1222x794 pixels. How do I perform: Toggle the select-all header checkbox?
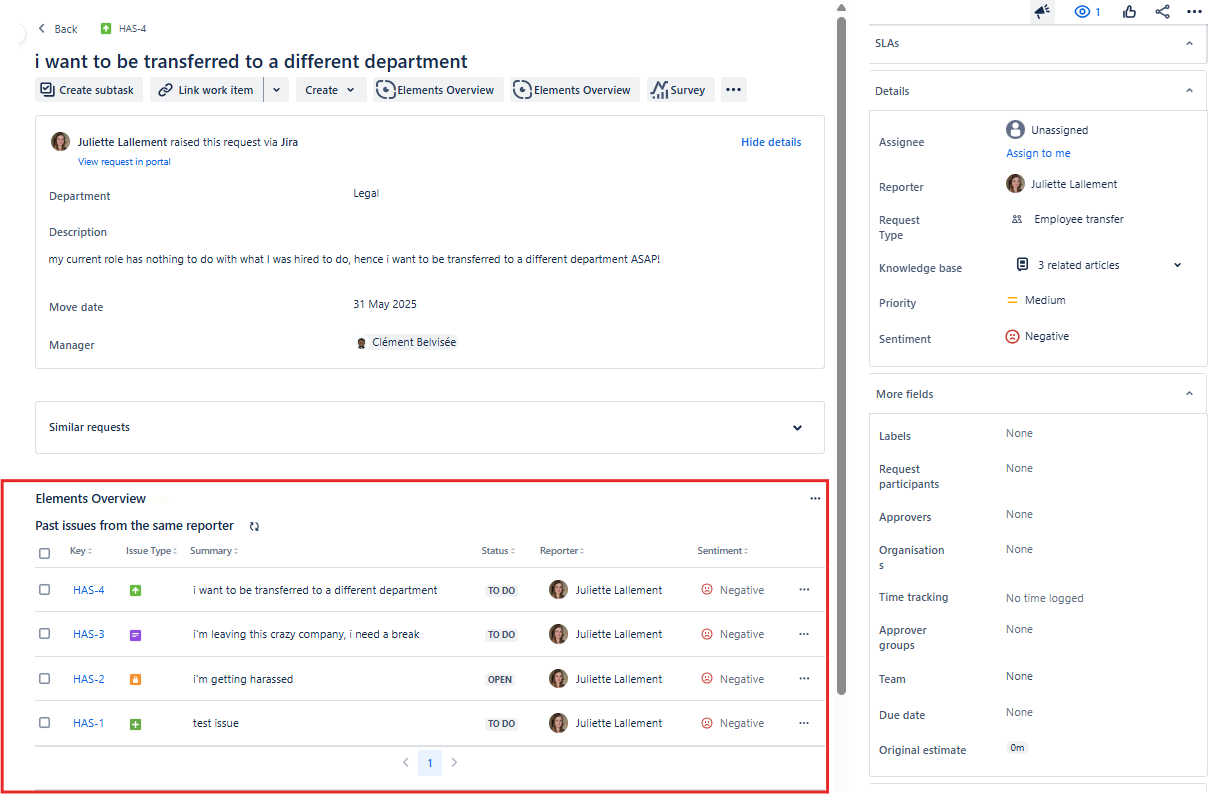(44, 553)
